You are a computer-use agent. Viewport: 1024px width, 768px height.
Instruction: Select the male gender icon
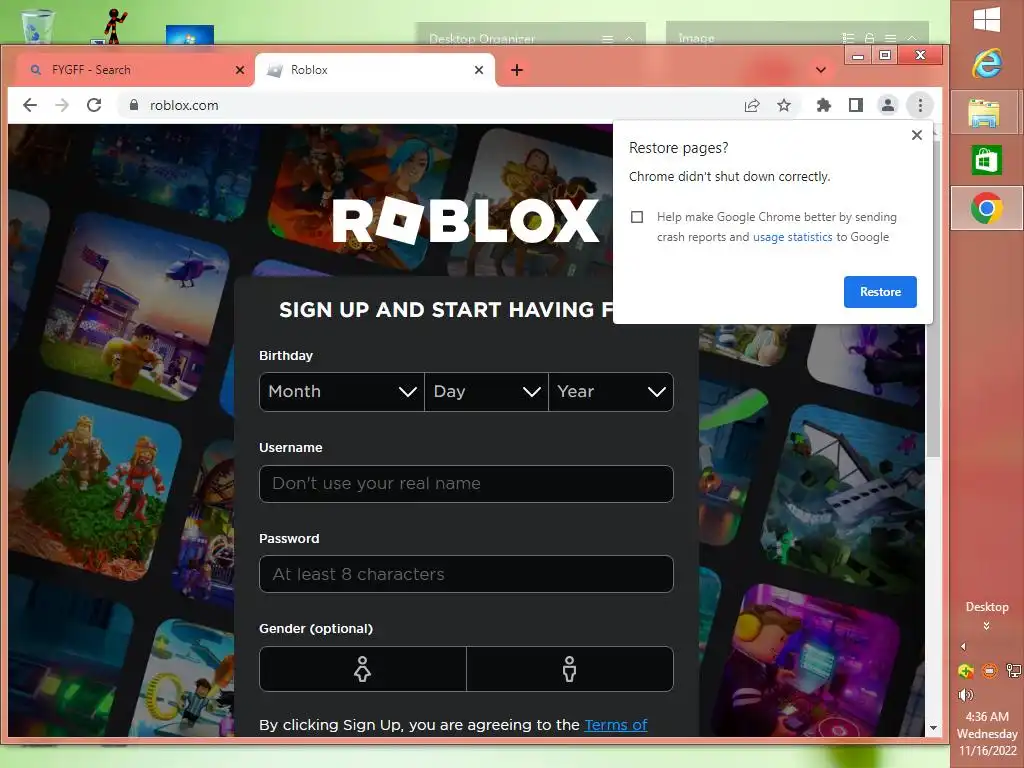point(569,669)
